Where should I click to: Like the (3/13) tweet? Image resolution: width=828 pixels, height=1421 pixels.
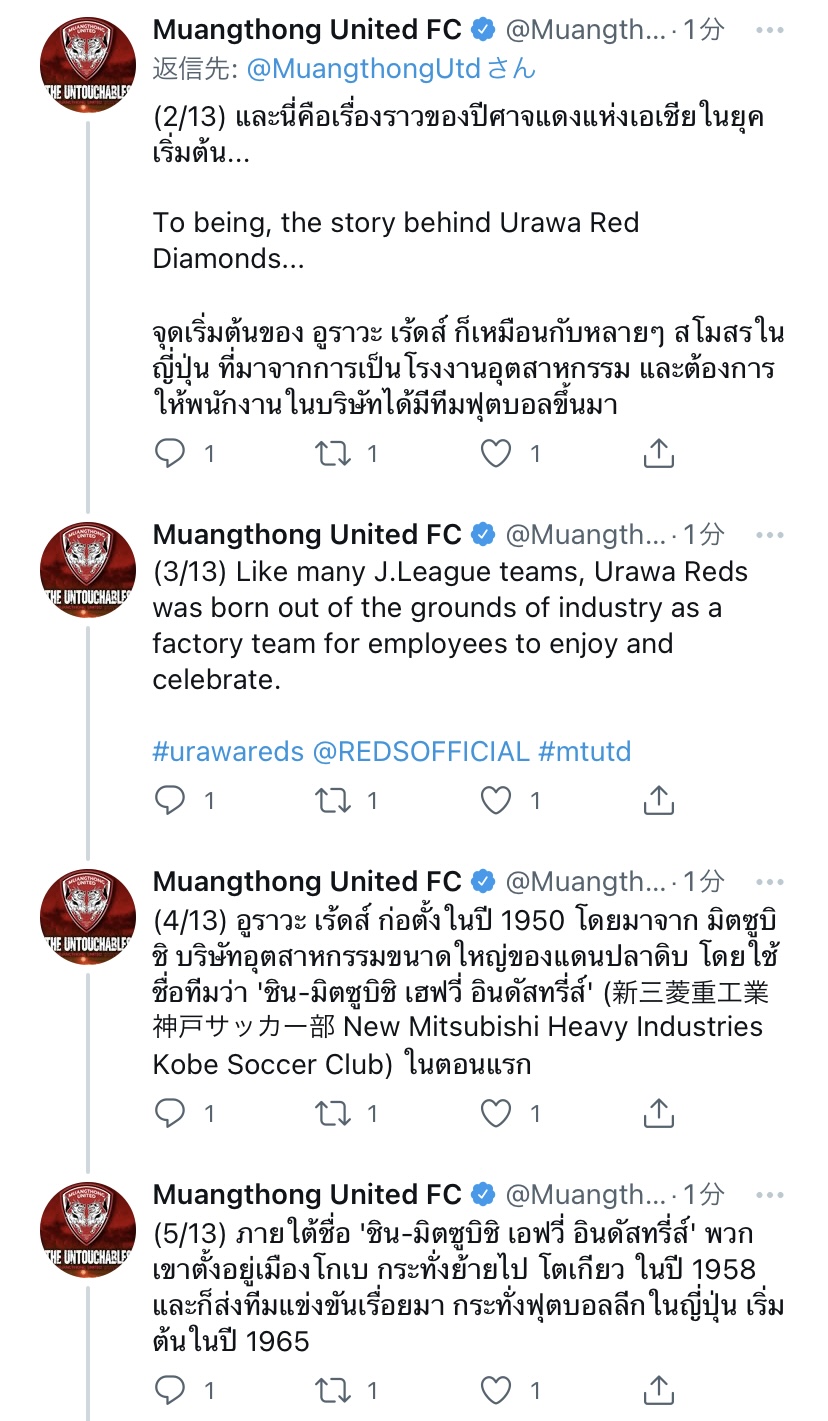pyautogui.click(x=496, y=800)
